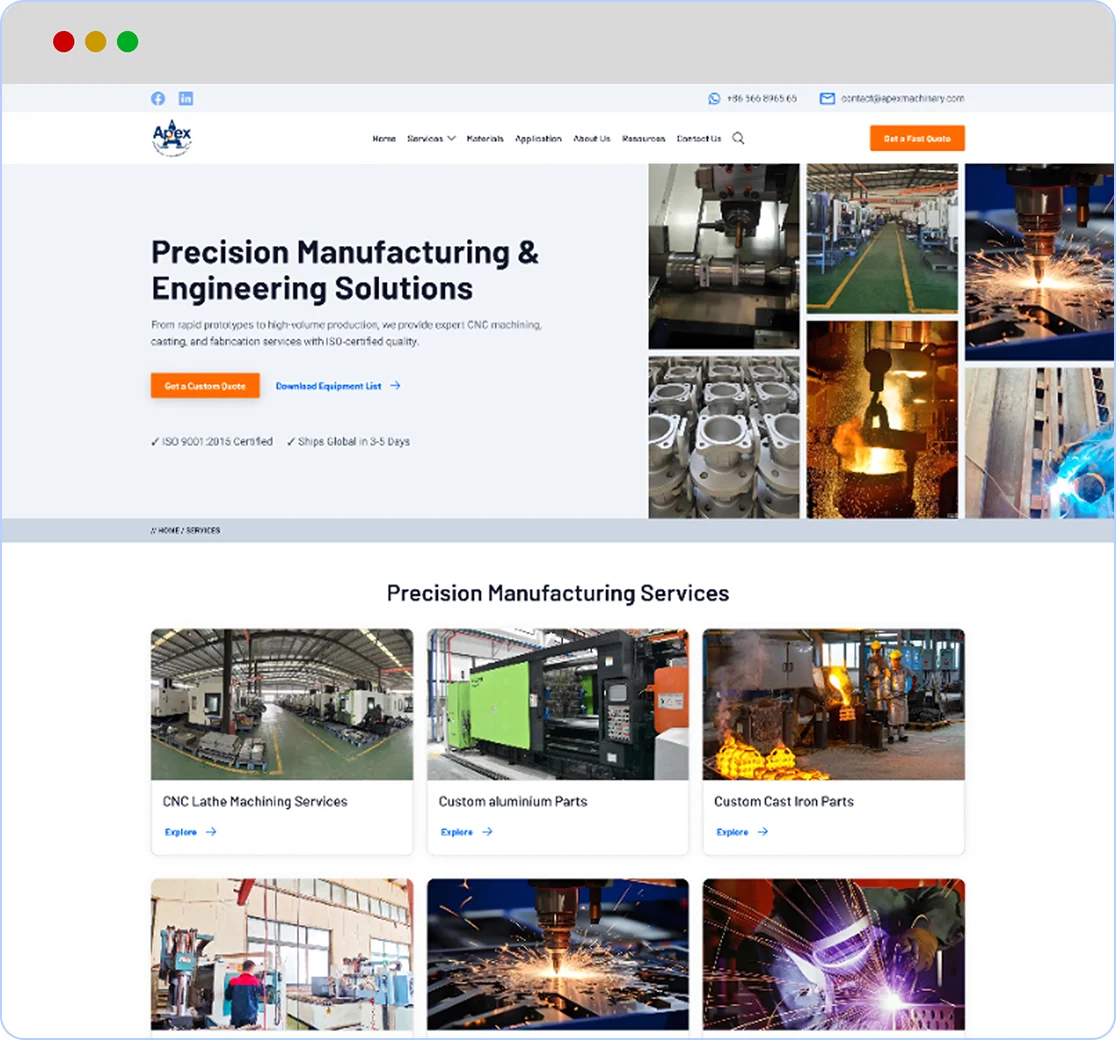Open Apex's Facebook page icon
The height and width of the screenshot is (1040, 1116).
158,98
